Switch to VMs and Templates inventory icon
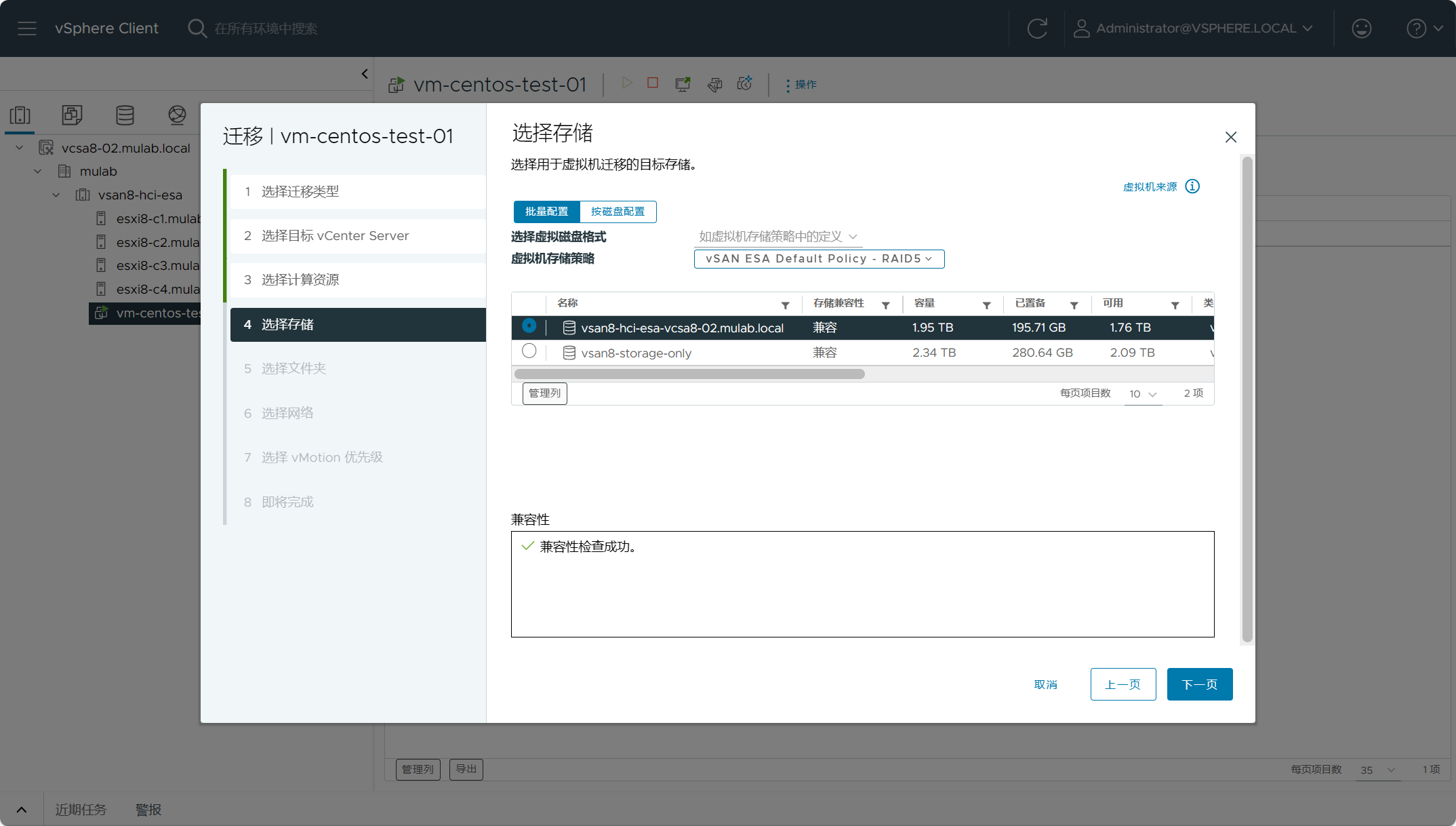This screenshot has width=1456, height=826. [72, 115]
